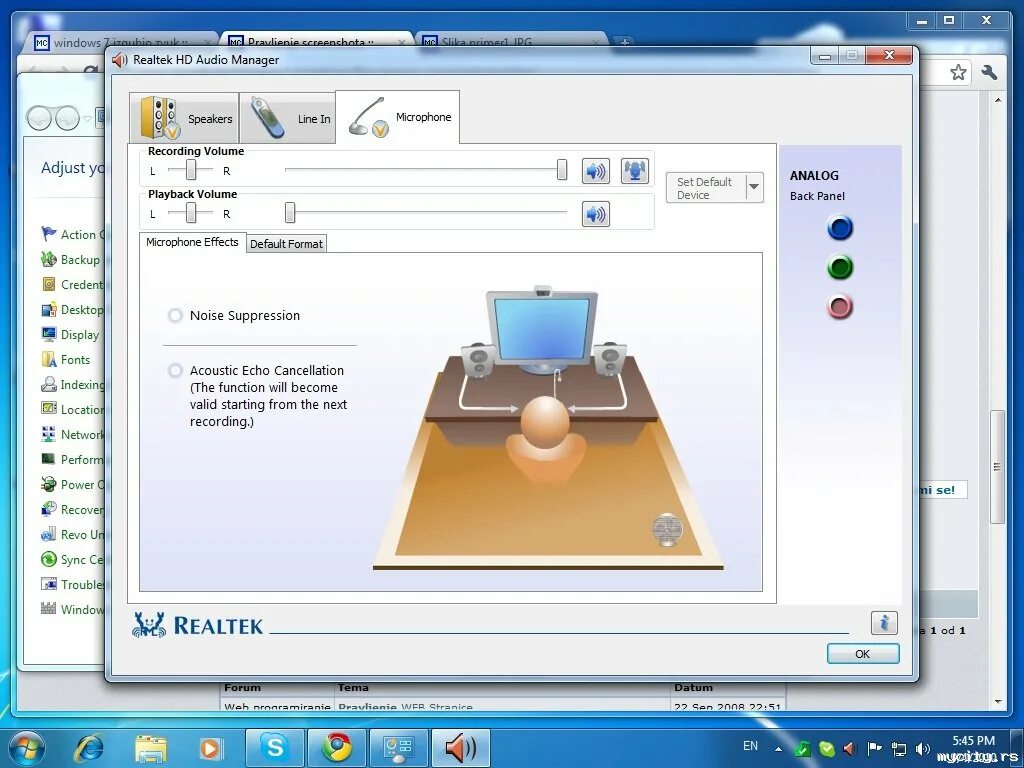Click the OK button
Image resolution: width=1024 pixels, height=768 pixels.
tap(863, 654)
